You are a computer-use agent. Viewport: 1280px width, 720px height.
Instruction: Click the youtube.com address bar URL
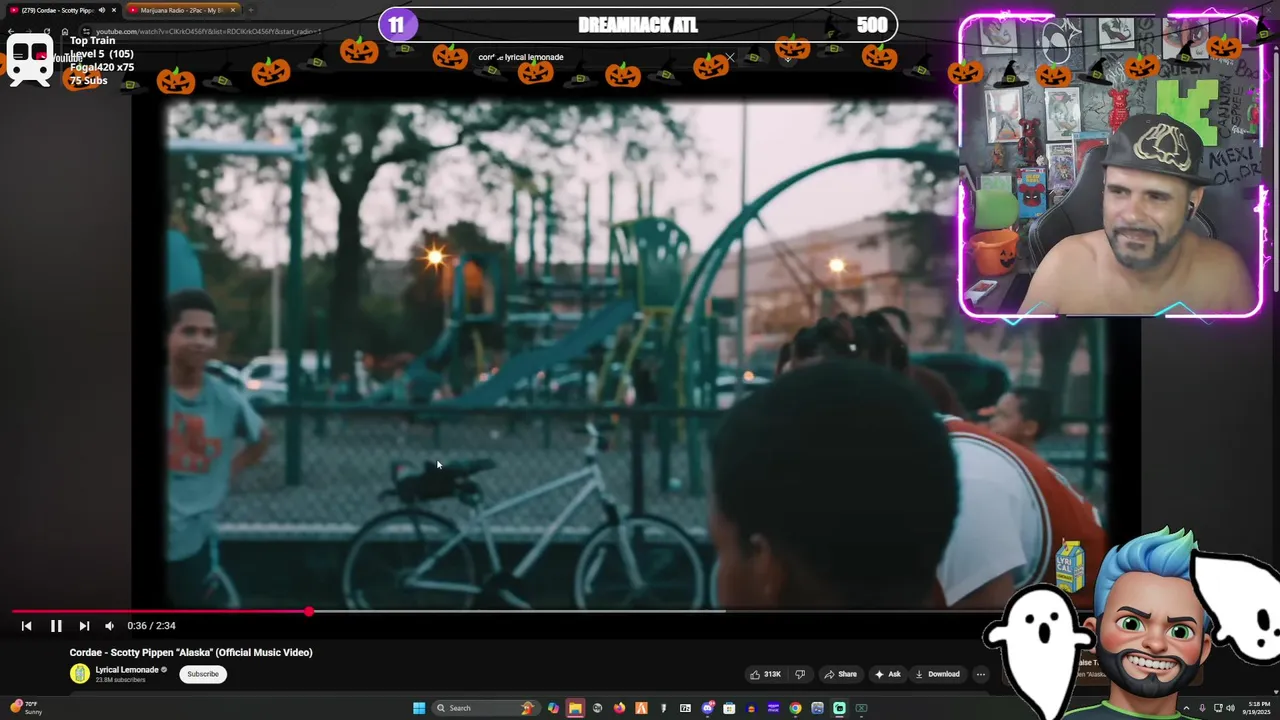coord(208,31)
